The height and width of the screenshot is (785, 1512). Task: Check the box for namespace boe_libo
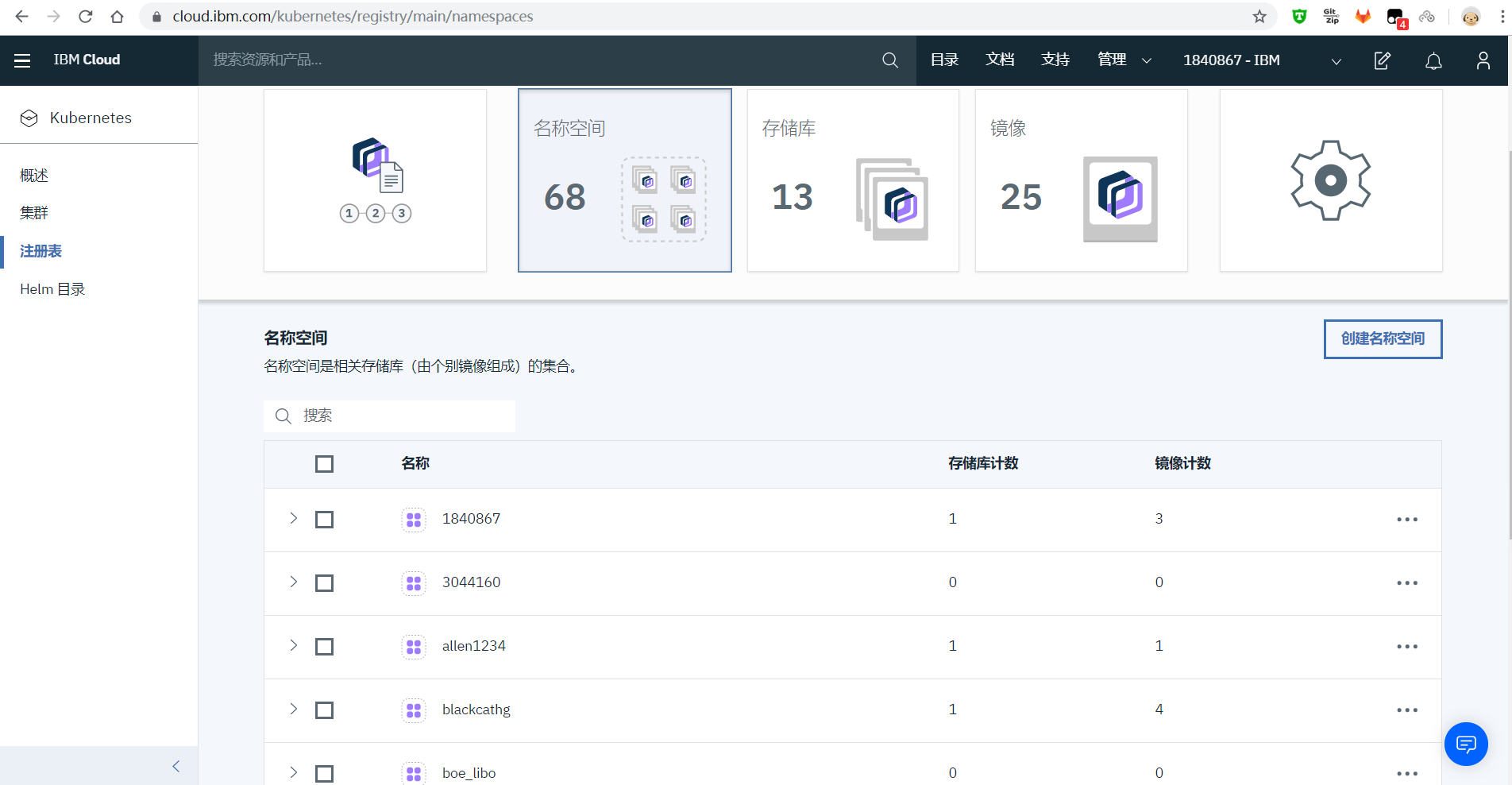pyautogui.click(x=324, y=773)
